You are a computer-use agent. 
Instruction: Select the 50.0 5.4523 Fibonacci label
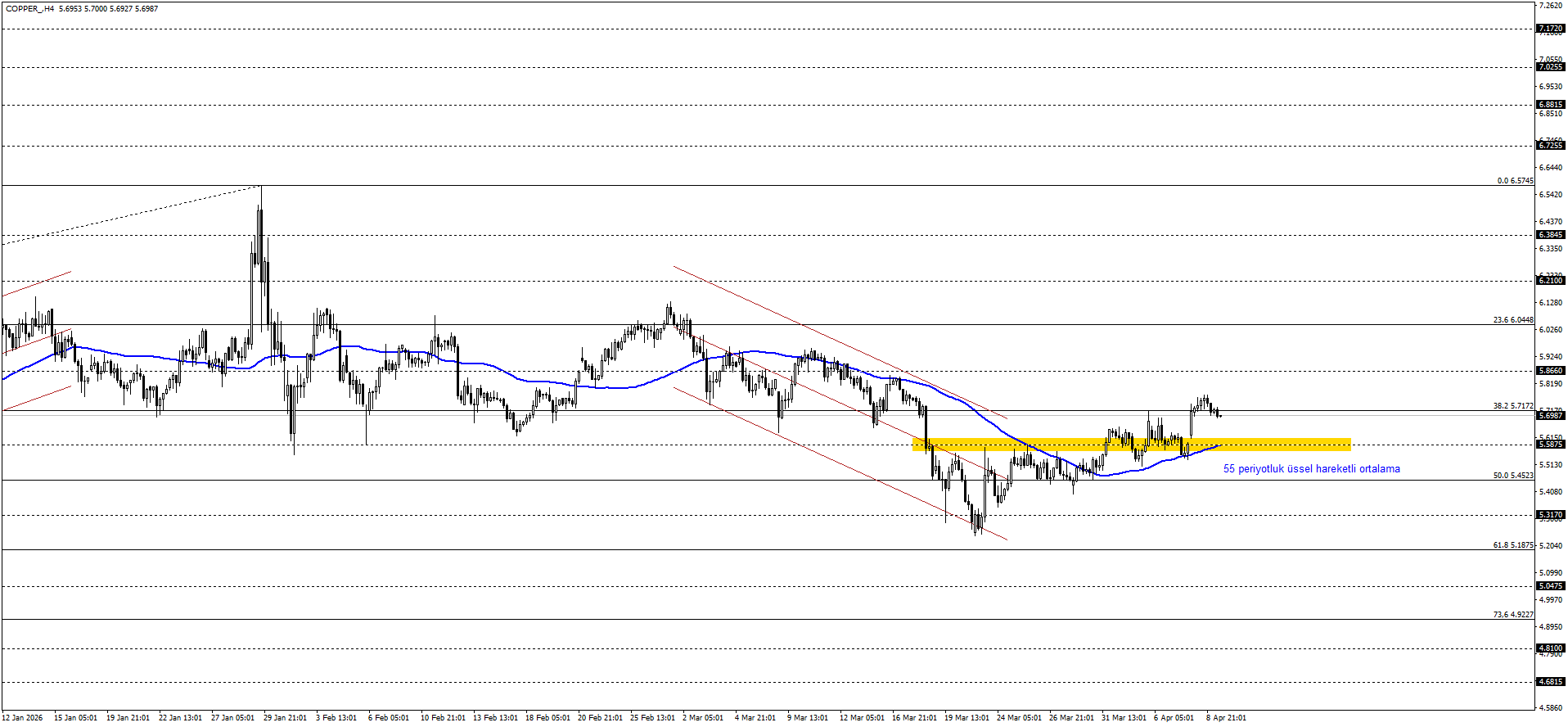[1512, 476]
